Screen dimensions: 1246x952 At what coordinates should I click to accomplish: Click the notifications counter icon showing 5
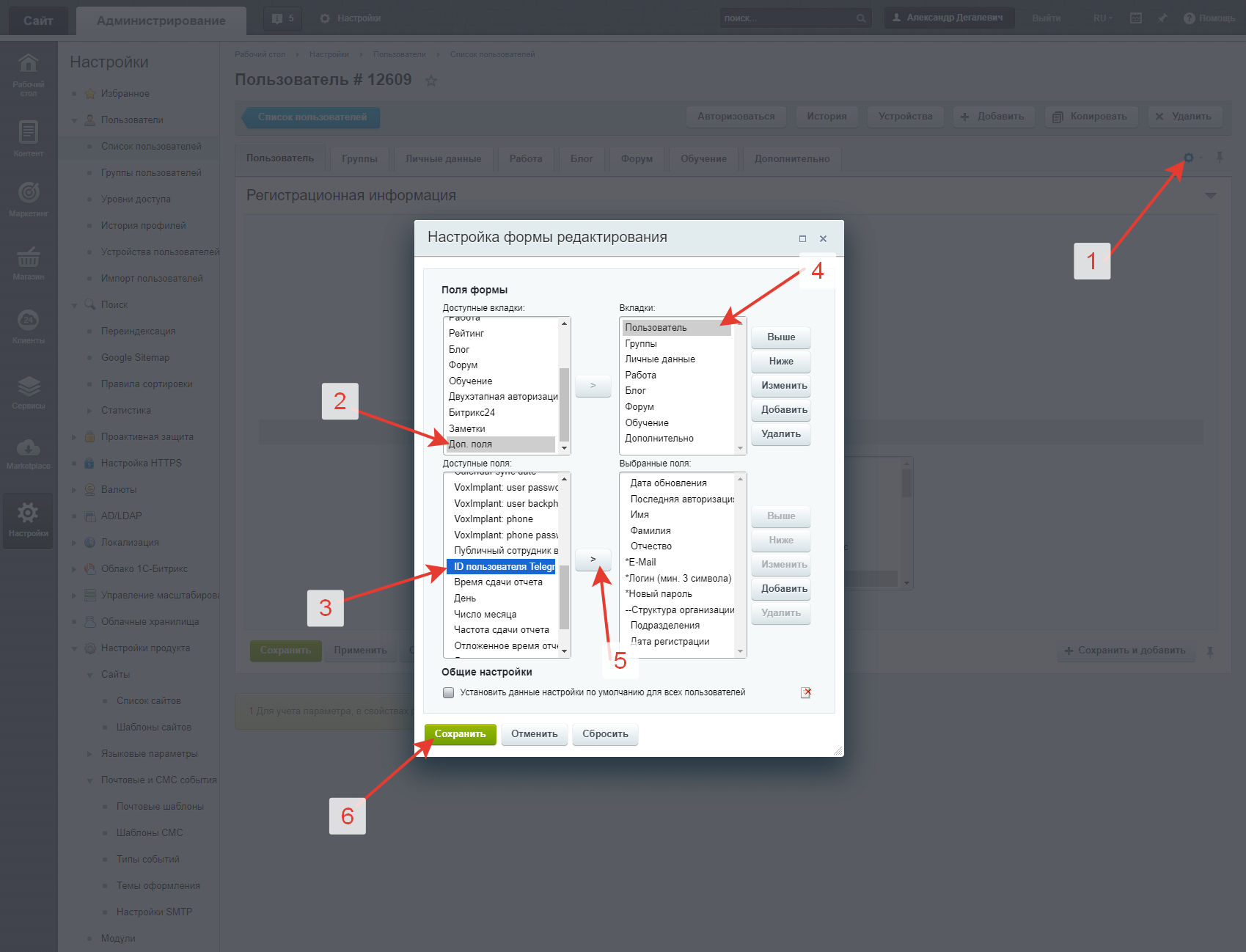click(282, 18)
